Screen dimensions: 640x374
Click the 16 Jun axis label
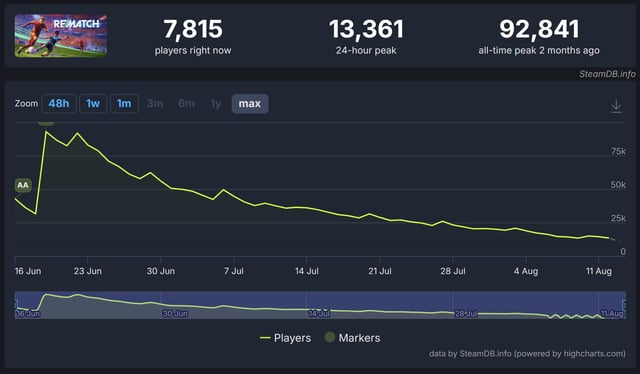(x=28, y=271)
